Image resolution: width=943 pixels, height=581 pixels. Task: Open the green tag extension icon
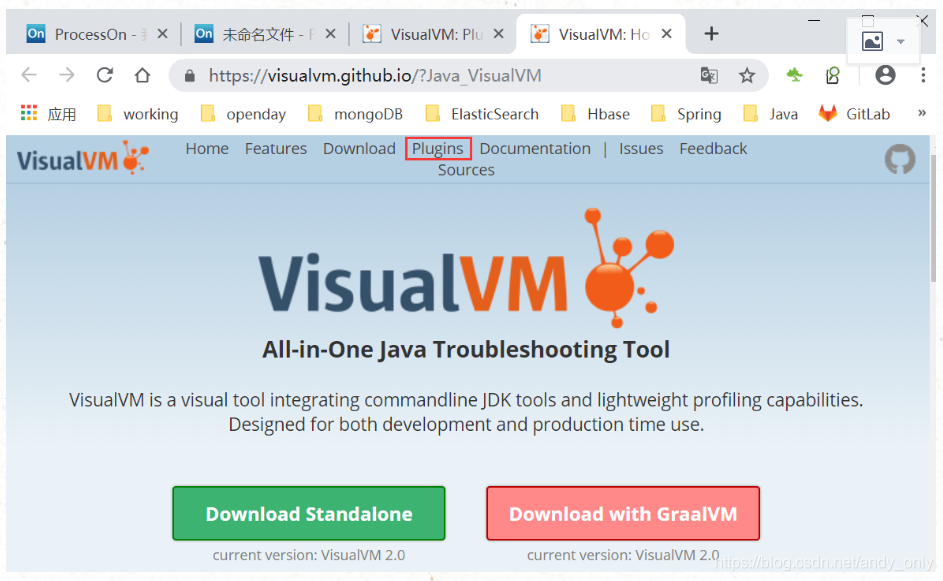pyautogui.click(x=833, y=75)
